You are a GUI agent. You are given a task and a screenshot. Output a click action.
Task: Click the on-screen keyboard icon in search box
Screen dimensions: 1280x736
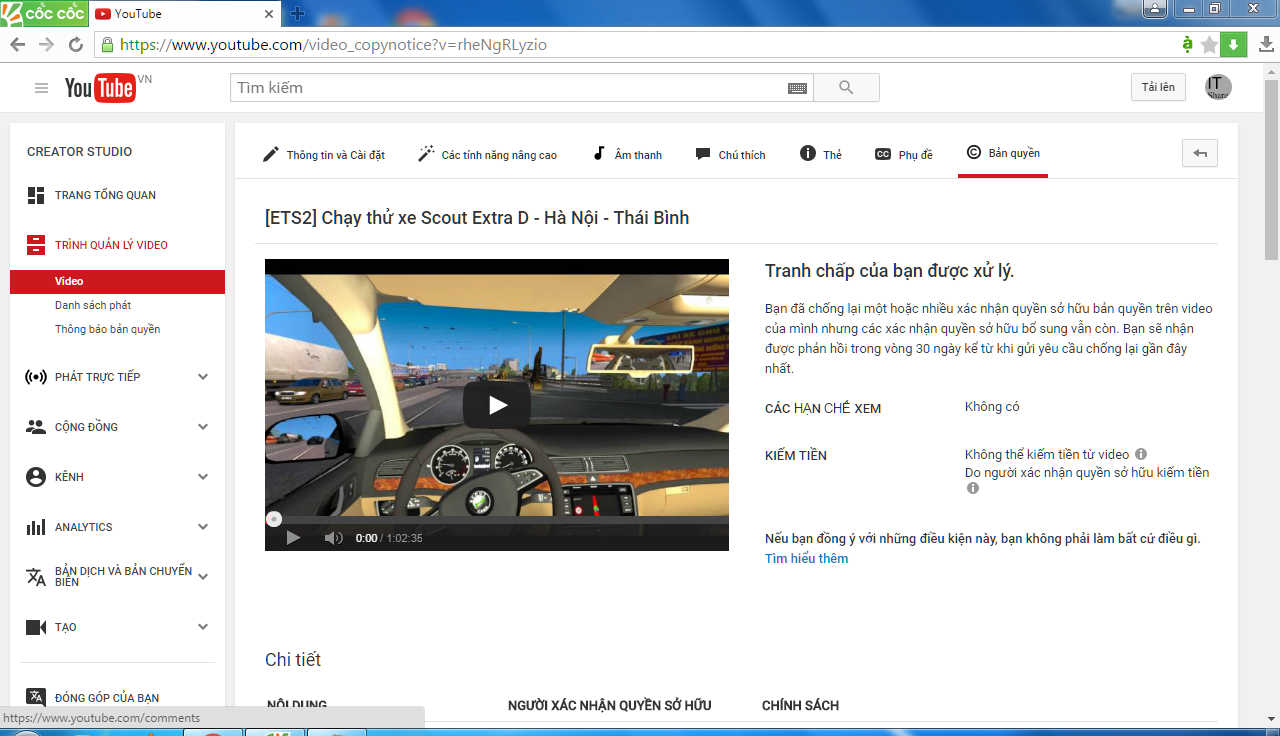tap(797, 88)
